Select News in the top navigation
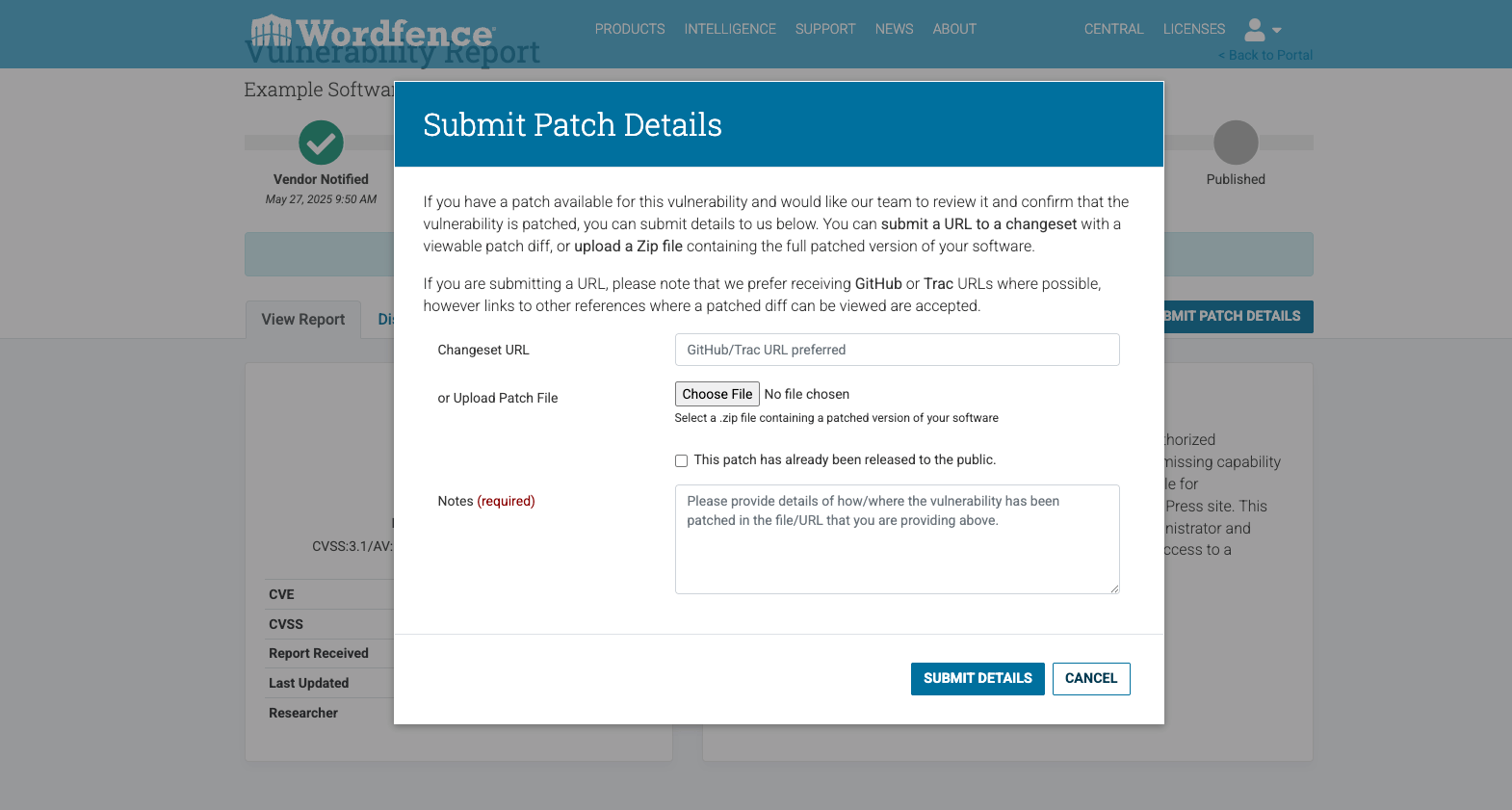 894,29
